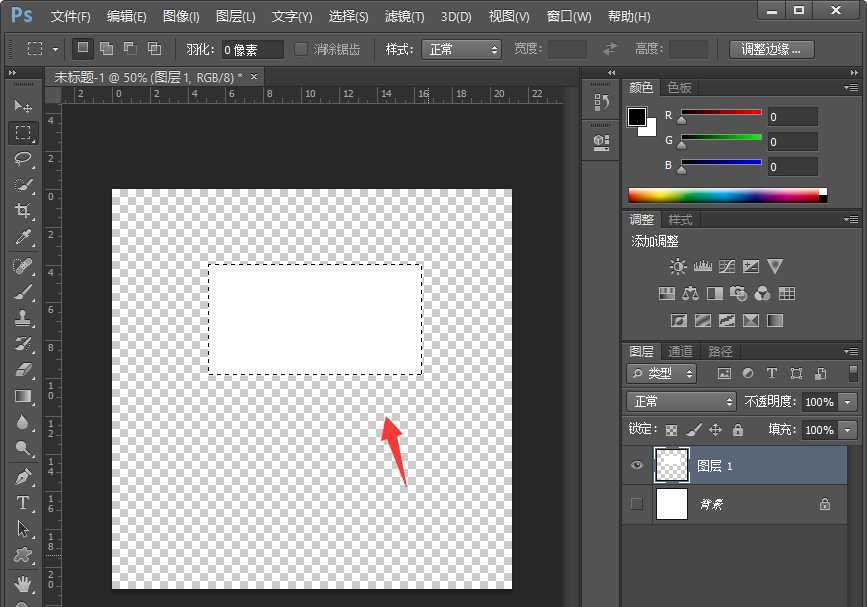This screenshot has width=867, height=607.
Task: Show the 背景 layer by clicking its eye box
Action: click(x=637, y=504)
